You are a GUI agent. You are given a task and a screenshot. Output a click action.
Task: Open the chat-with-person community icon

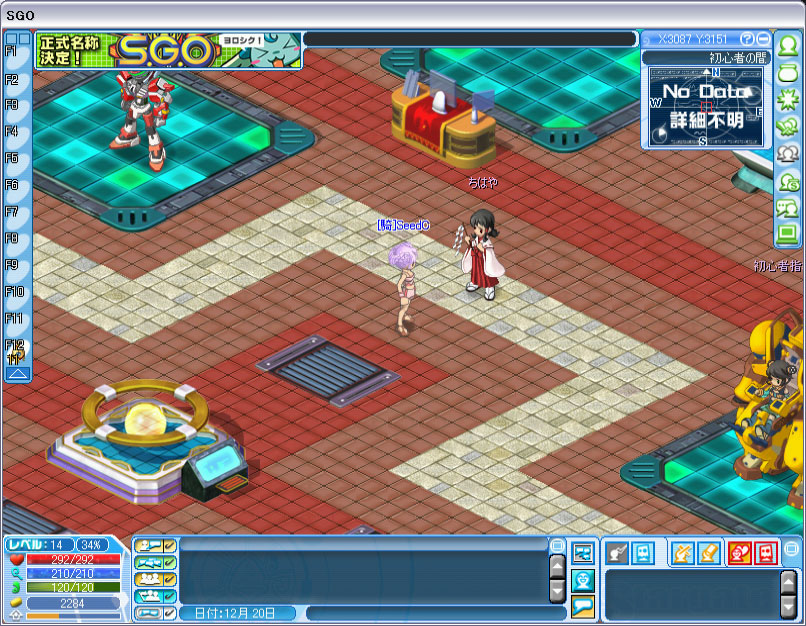(787, 208)
